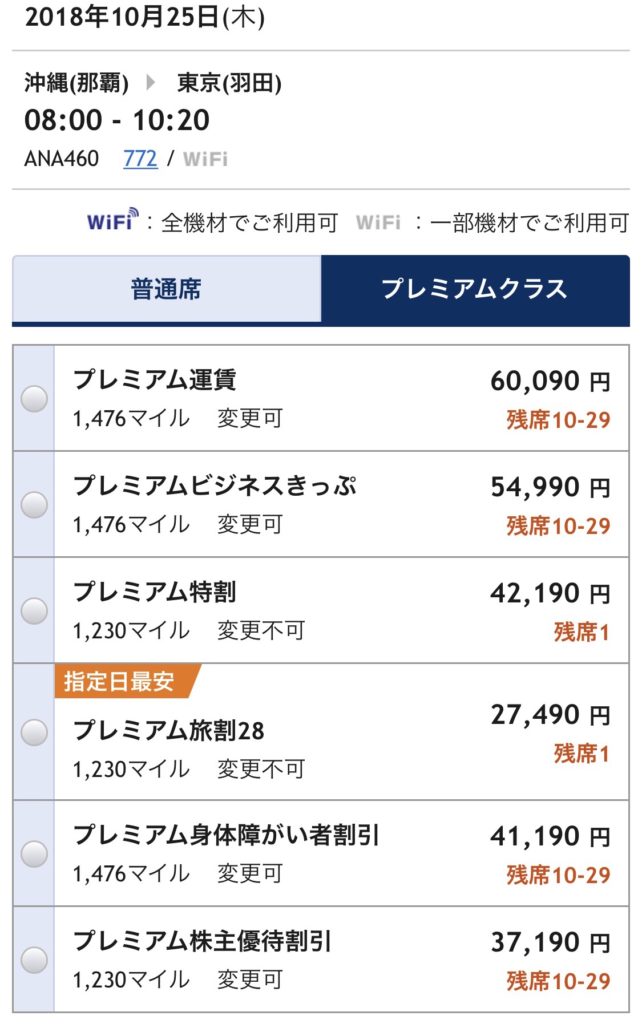The image size is (642, 1024).
Task: Click the blue WiFi legend icon
Action: [113, 220]
